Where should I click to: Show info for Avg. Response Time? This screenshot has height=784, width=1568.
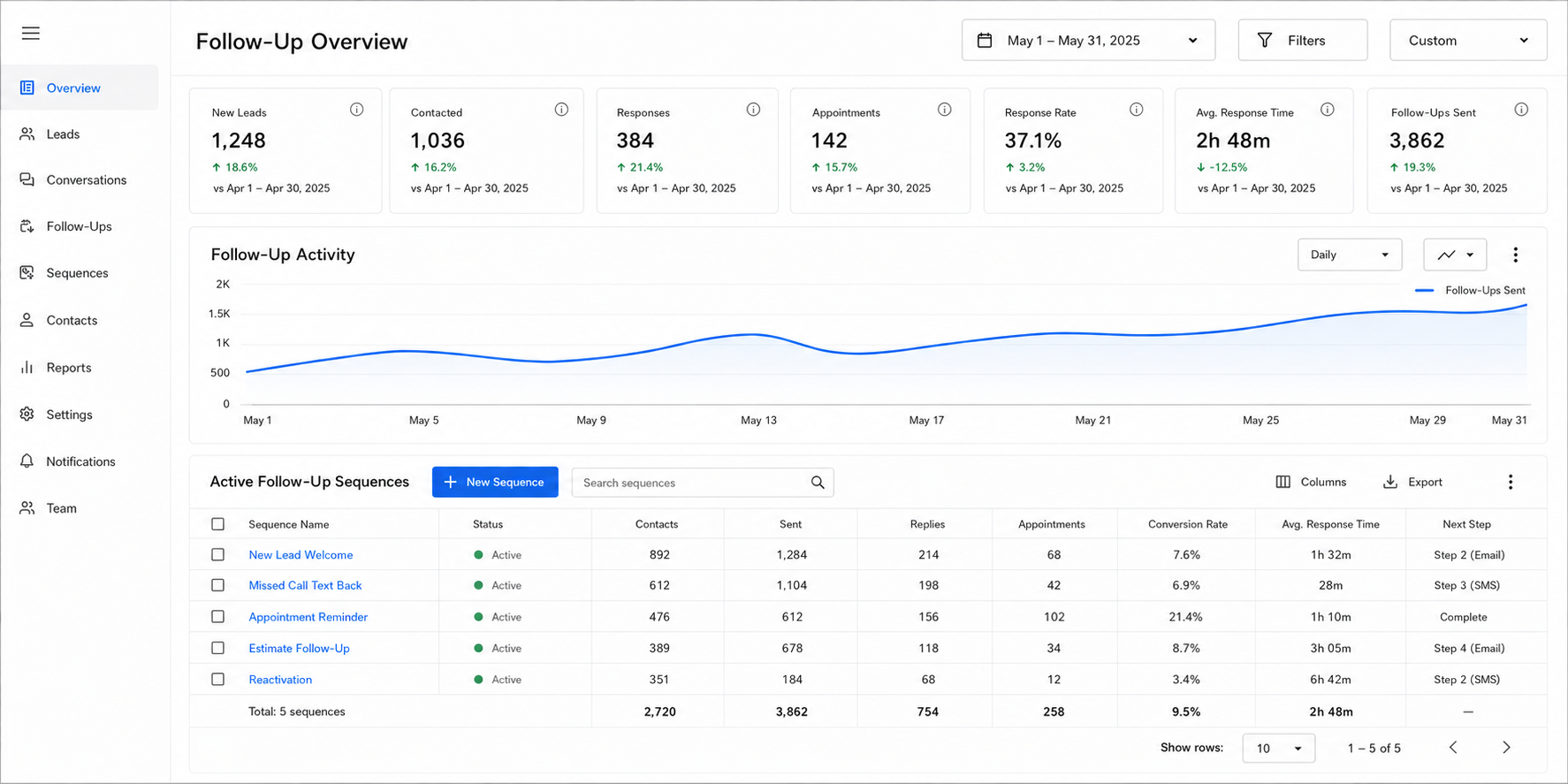coord(1328,110)
